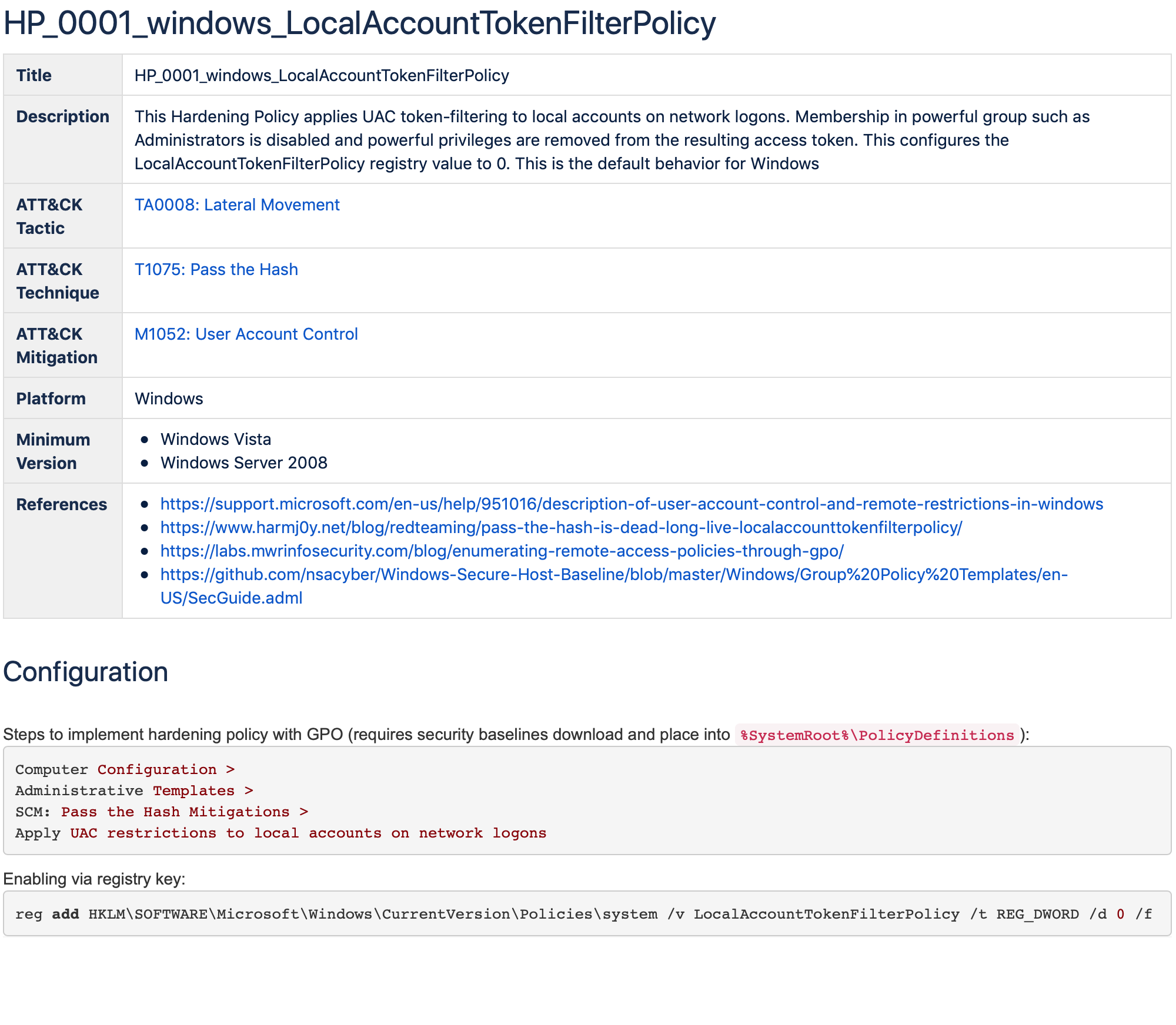This screenshot has height=1025, width=1176.
Task: Click the Minimum Version header cell
Action: coord(53,451)
